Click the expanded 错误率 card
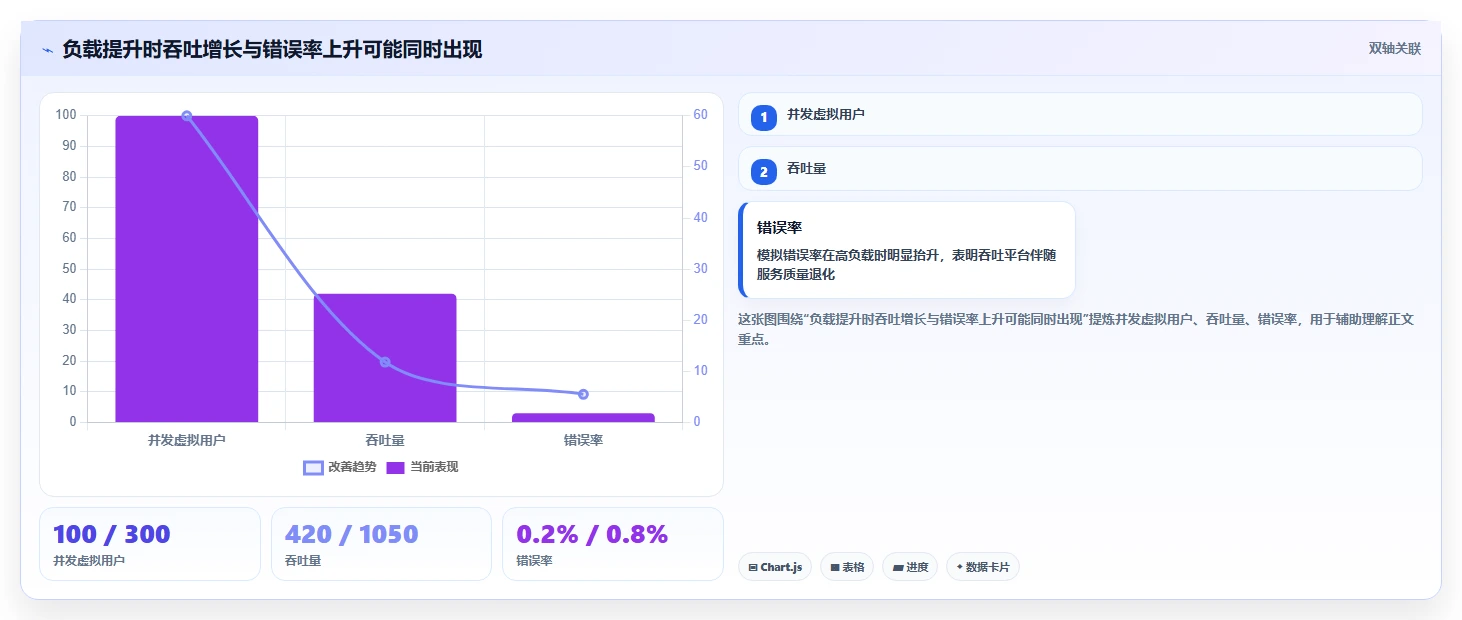The width and height of the screenshot is (1462, 620). (907, 250)
